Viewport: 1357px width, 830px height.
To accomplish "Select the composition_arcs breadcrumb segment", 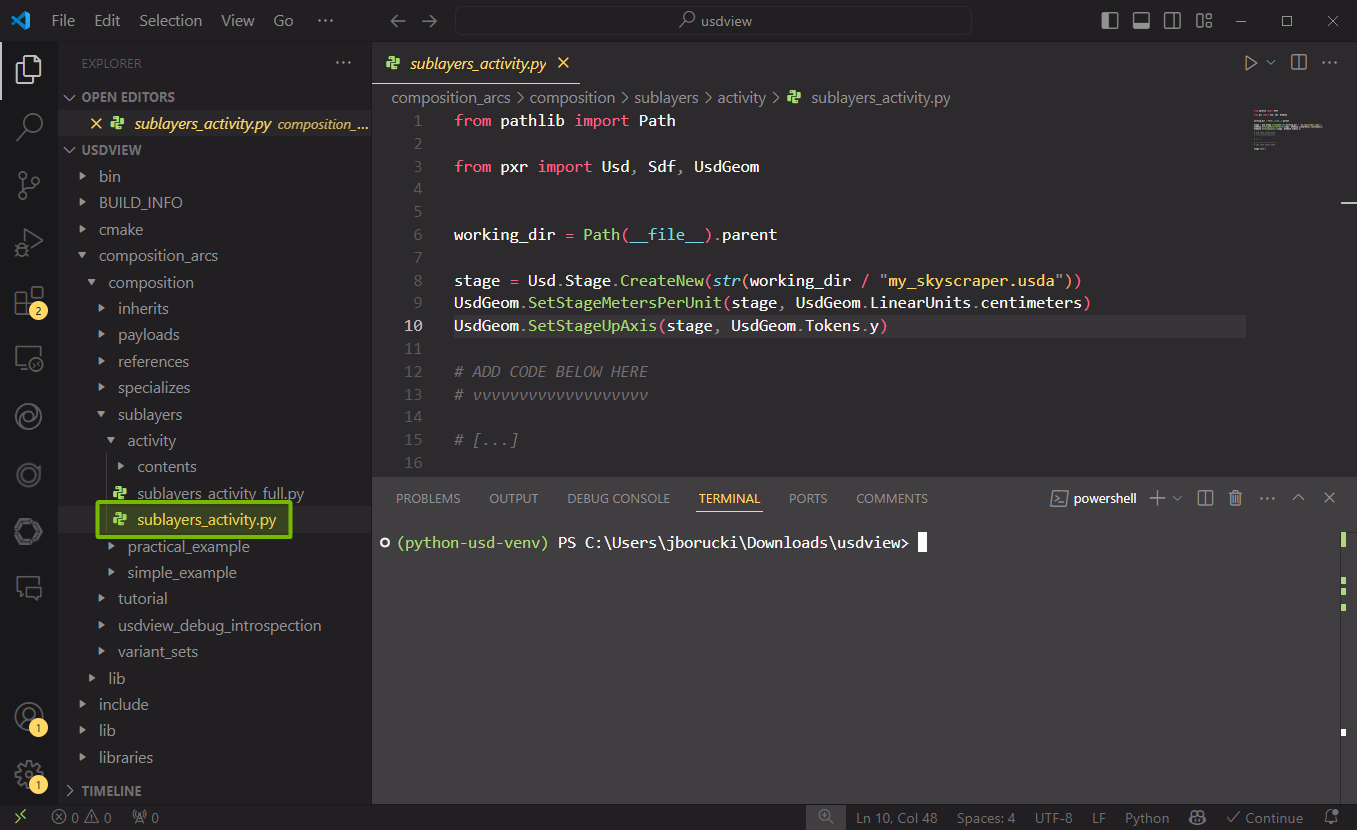I will [451, 97].
